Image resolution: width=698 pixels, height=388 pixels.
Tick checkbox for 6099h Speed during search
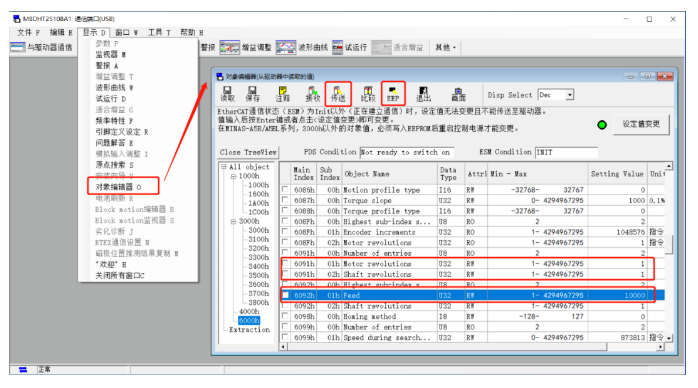click(285, 337)
